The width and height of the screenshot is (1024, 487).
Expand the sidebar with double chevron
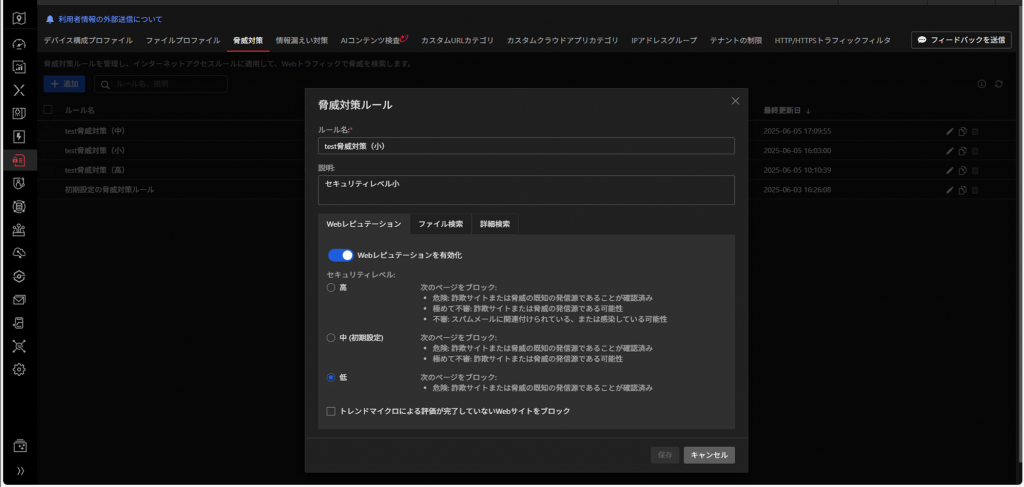(19, 470)
